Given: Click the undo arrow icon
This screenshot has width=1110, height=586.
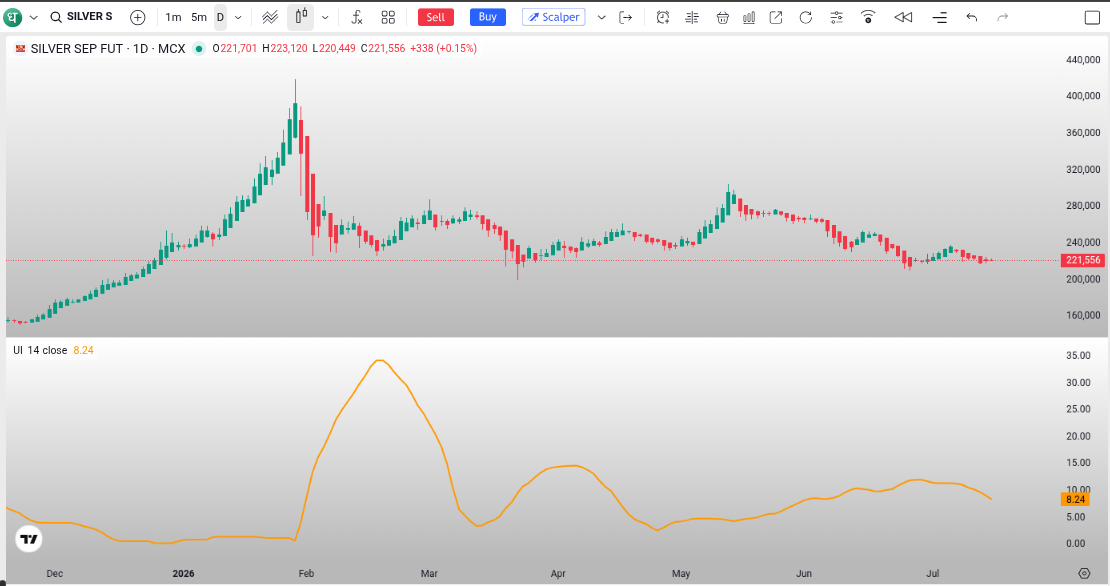Looking at the screenshot, I should coord(972,17).
